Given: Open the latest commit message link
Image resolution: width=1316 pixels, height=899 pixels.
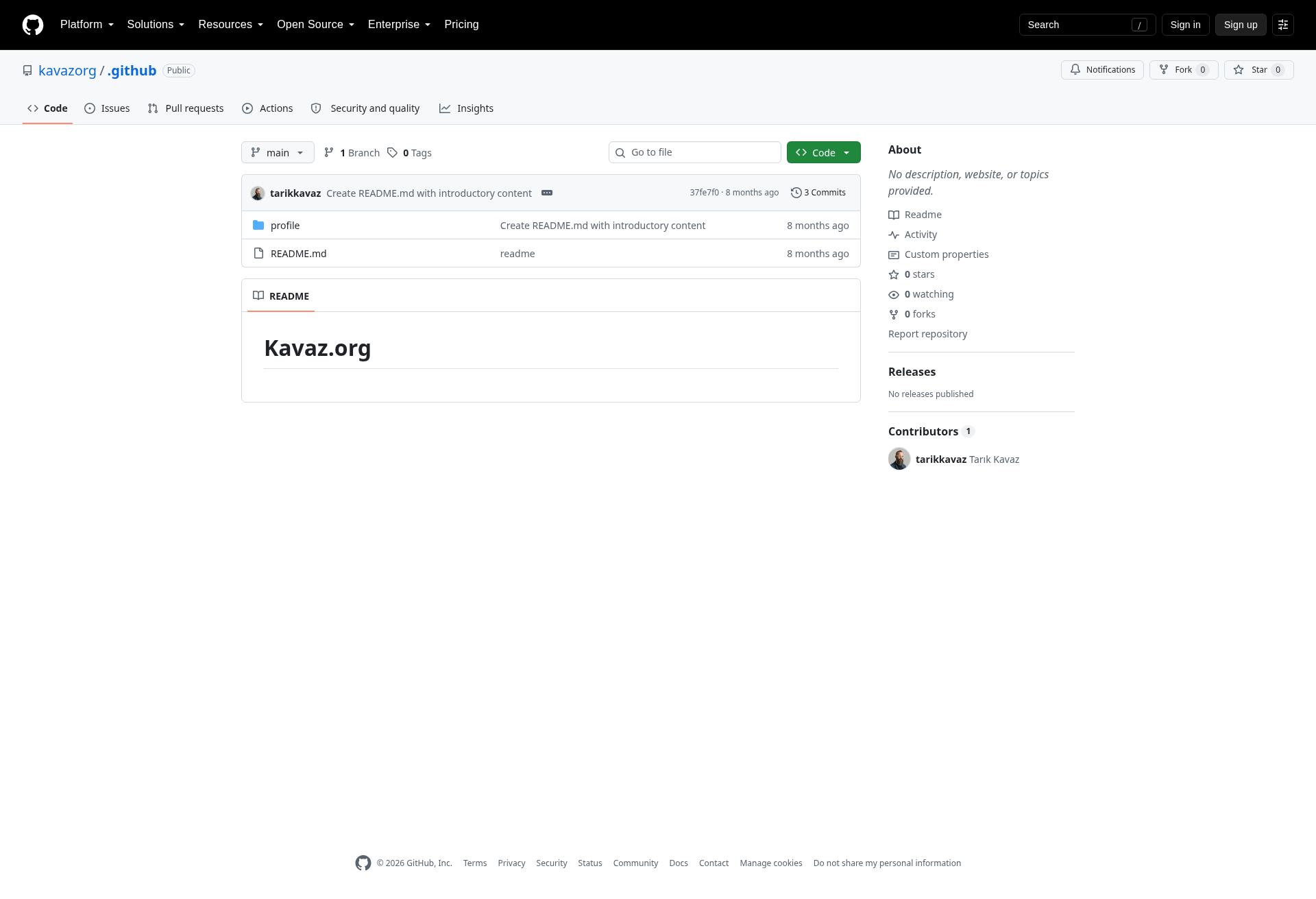Looking at the screenshot, I should [x=429, y=193].
